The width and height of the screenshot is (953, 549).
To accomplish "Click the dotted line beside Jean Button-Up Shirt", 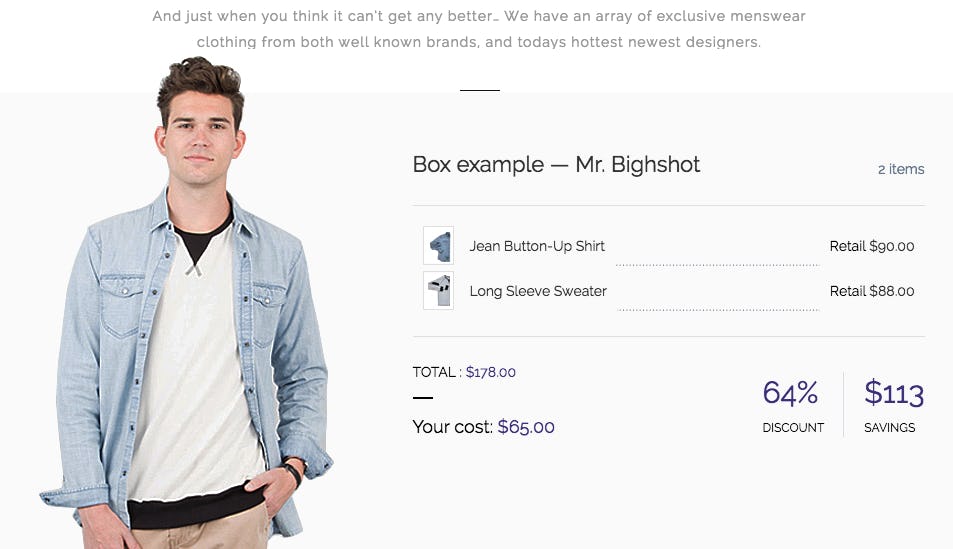I will [x=717, y=264].
